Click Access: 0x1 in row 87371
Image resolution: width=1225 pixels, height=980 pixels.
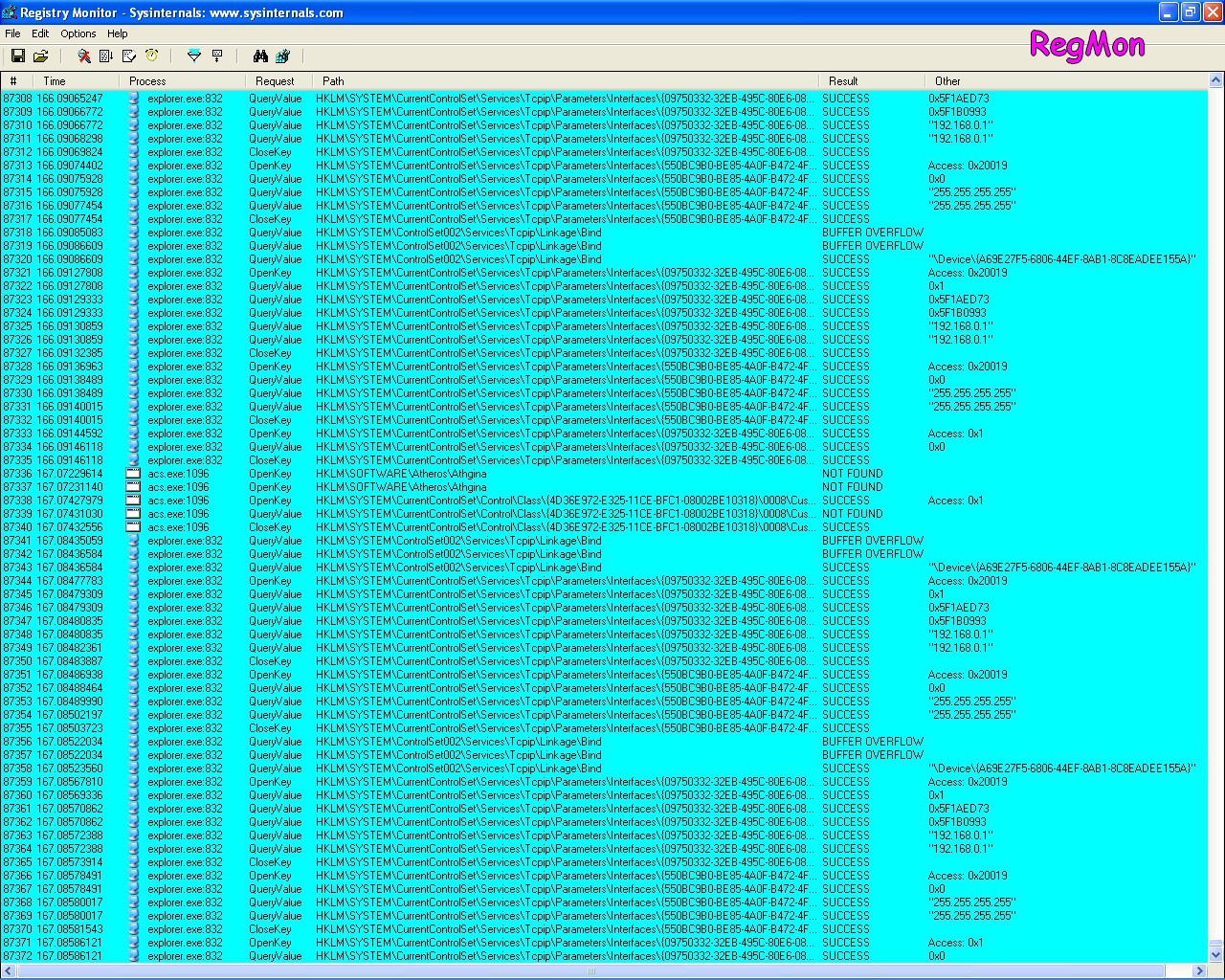(x=955, y=943)
